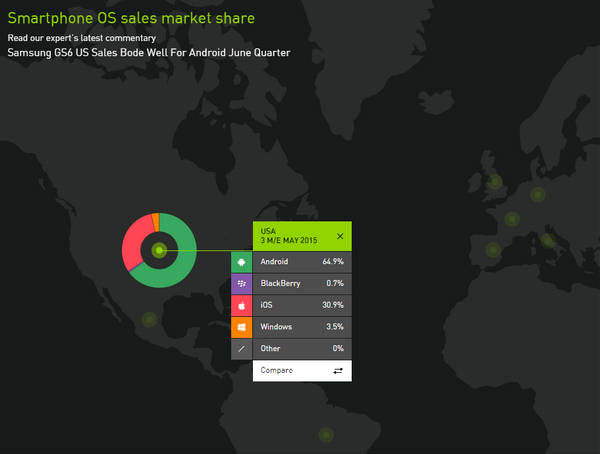Viewport: 600px width, 454px height.
Task: Select the Spain map marker
Action: 493,250
